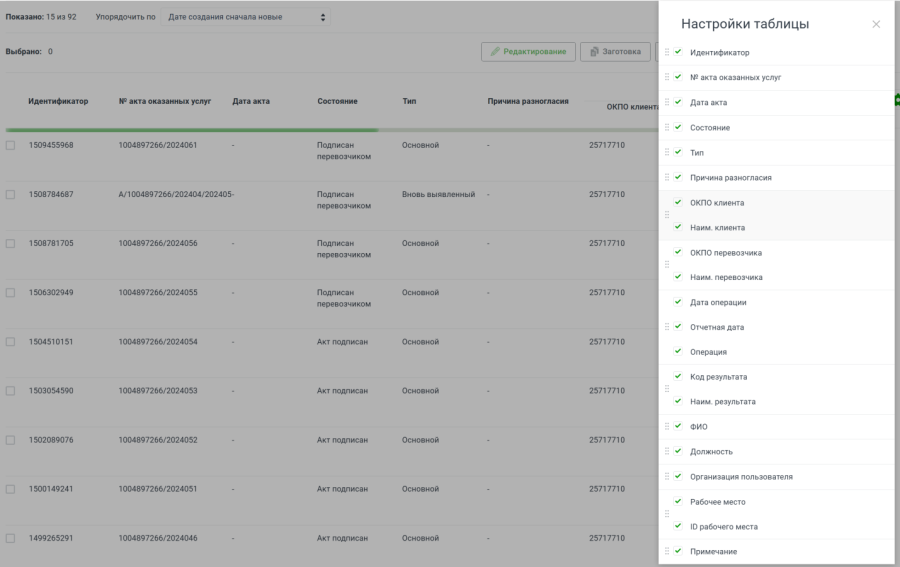Click the Состояние column header in the table
Screen dimensions: 900x567
click(337, 101)
